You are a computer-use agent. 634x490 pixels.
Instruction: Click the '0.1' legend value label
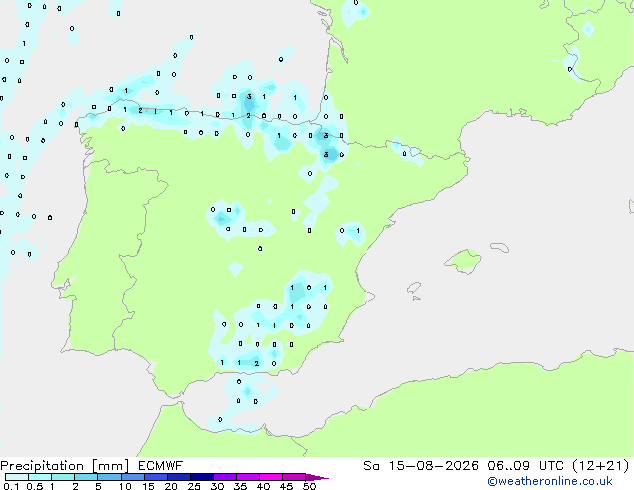click(x=11, y=486)
